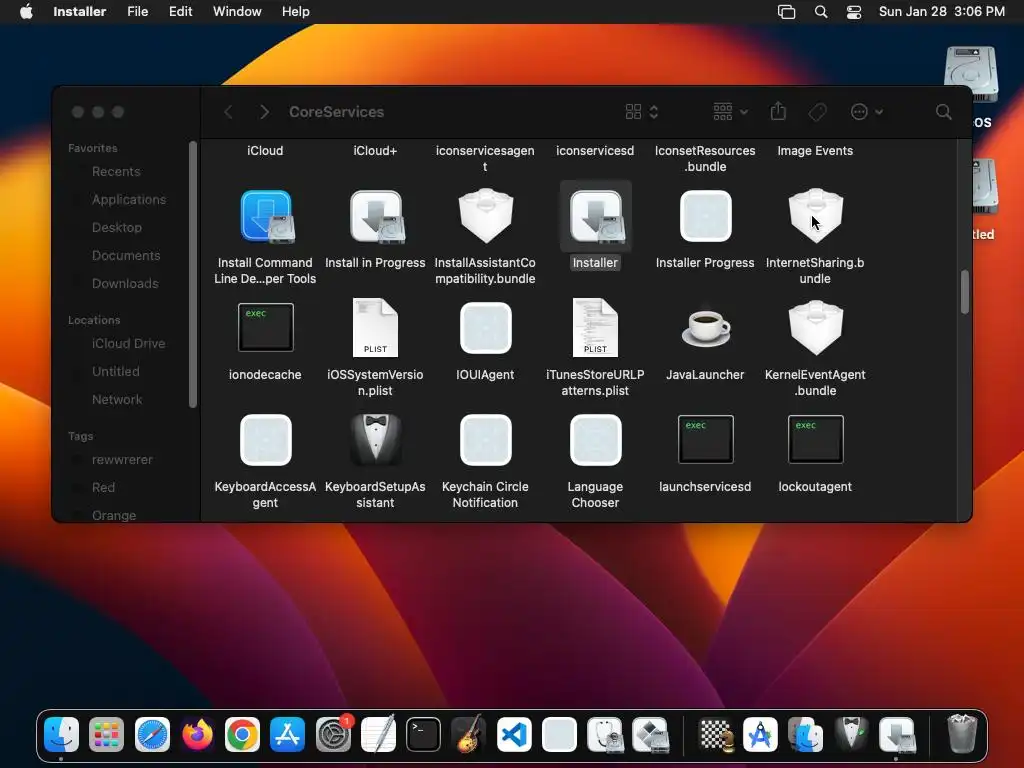The image size is (1024, 768).
Task: Open the Installer application menu
Action: tap(80, 12)
